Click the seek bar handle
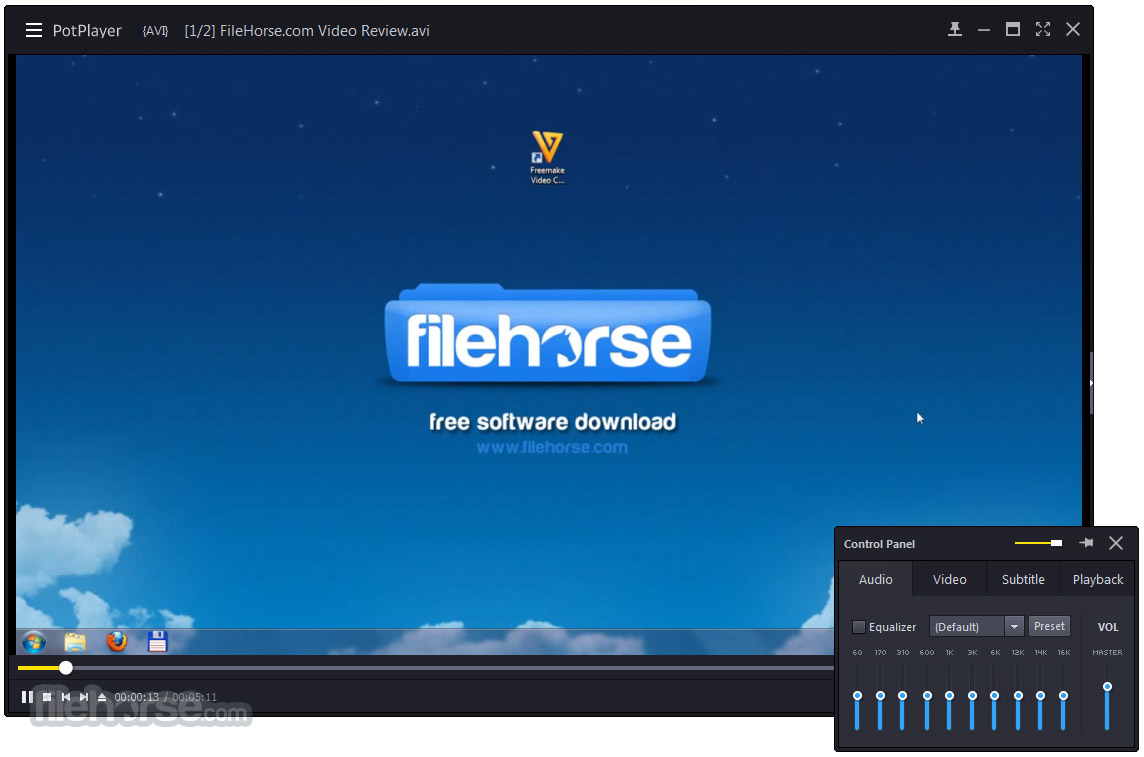The width and height of the screenshot is (1144, 757). (66, 667)
